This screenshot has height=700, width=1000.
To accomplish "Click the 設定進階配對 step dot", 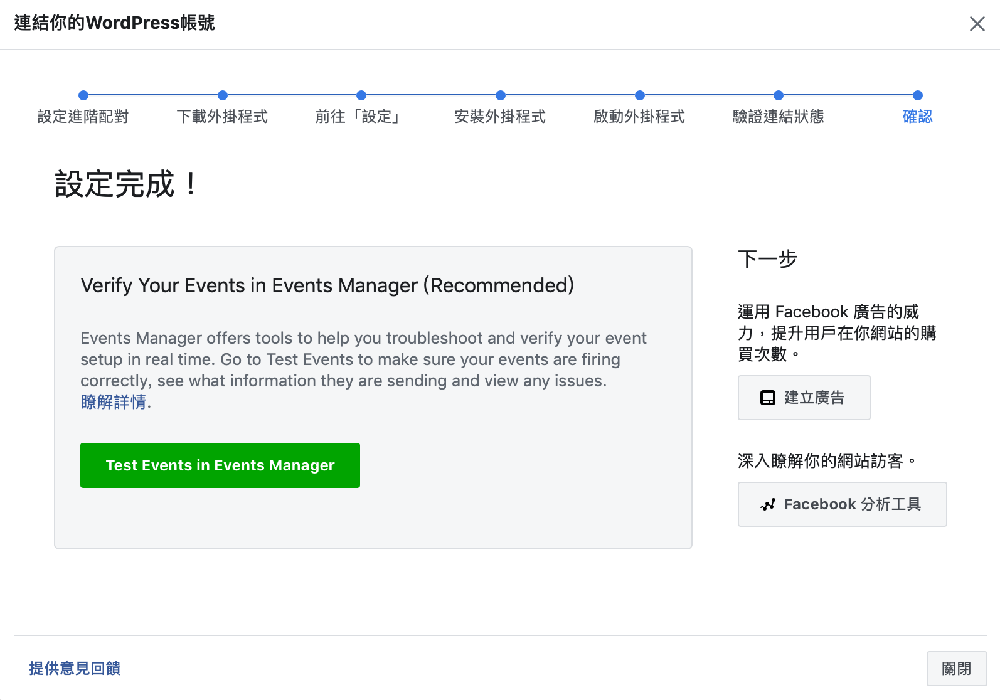I will click(x=83, y=95).
